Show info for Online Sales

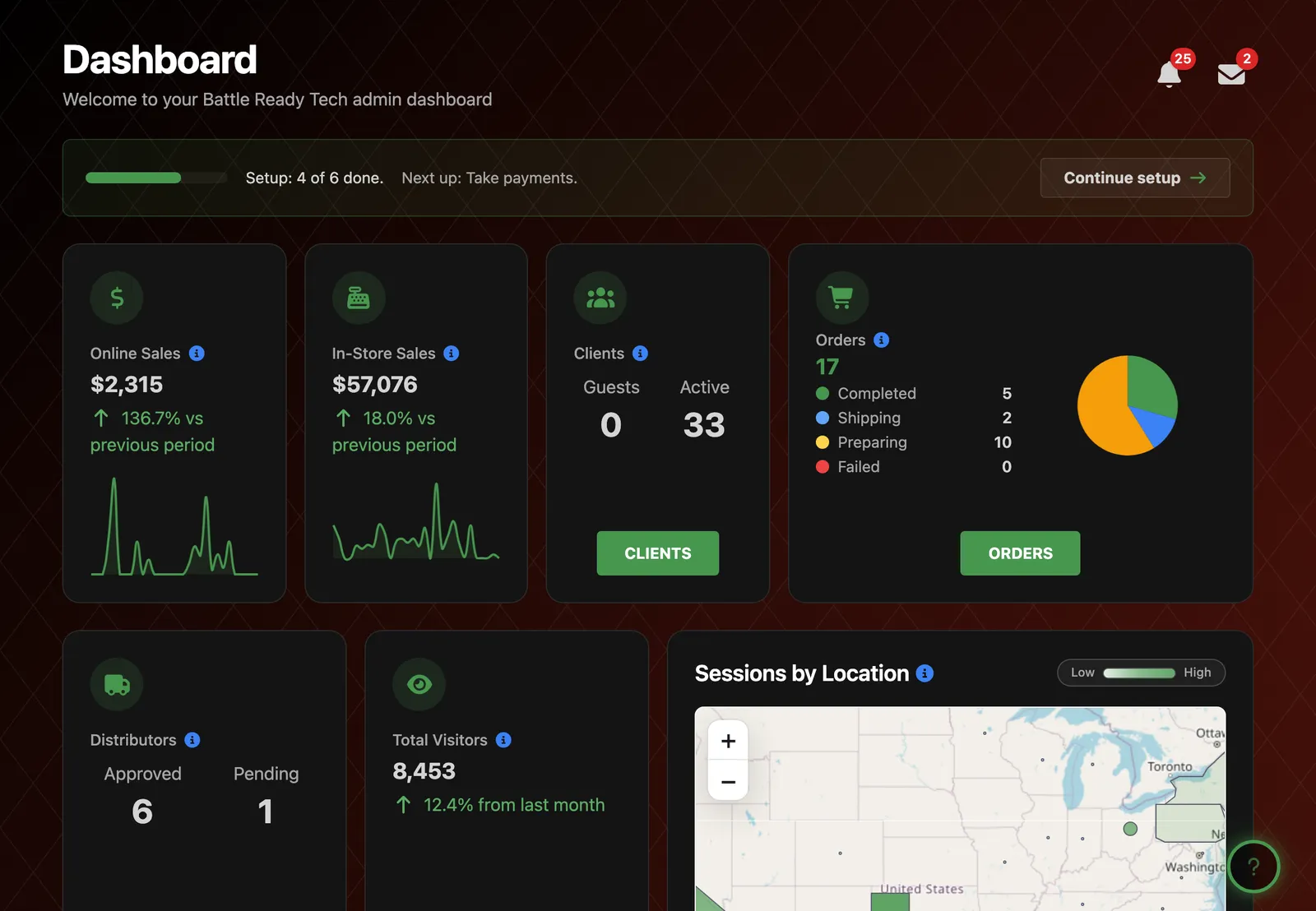[197, 354]
